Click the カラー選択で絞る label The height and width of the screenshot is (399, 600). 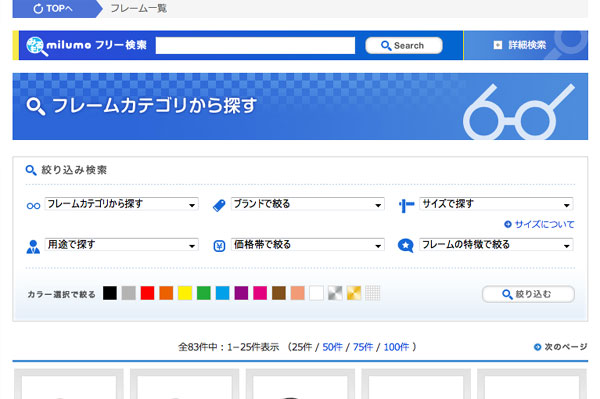pos(61,294)
